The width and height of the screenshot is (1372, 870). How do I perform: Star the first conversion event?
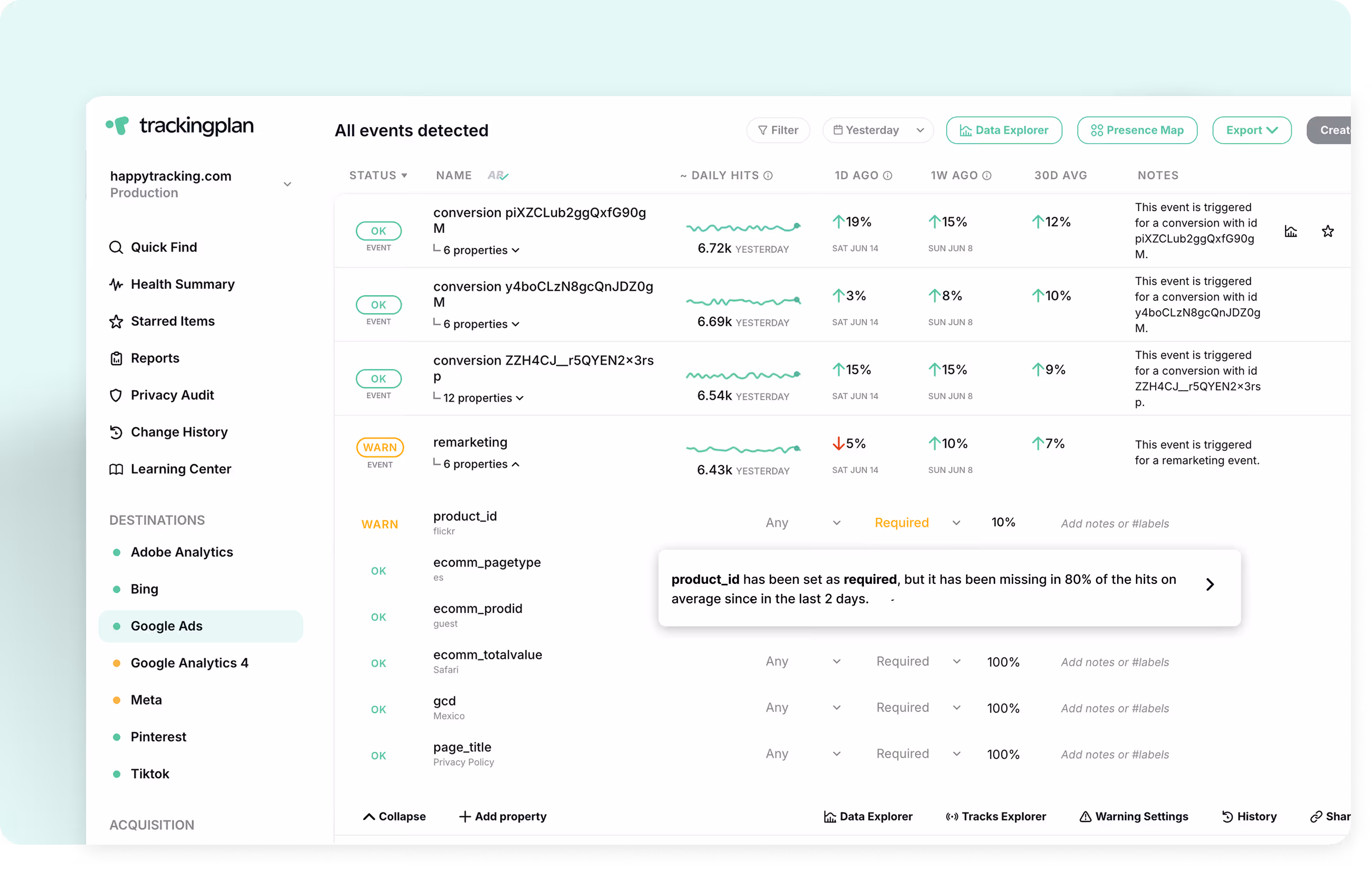coord(1328,231)
